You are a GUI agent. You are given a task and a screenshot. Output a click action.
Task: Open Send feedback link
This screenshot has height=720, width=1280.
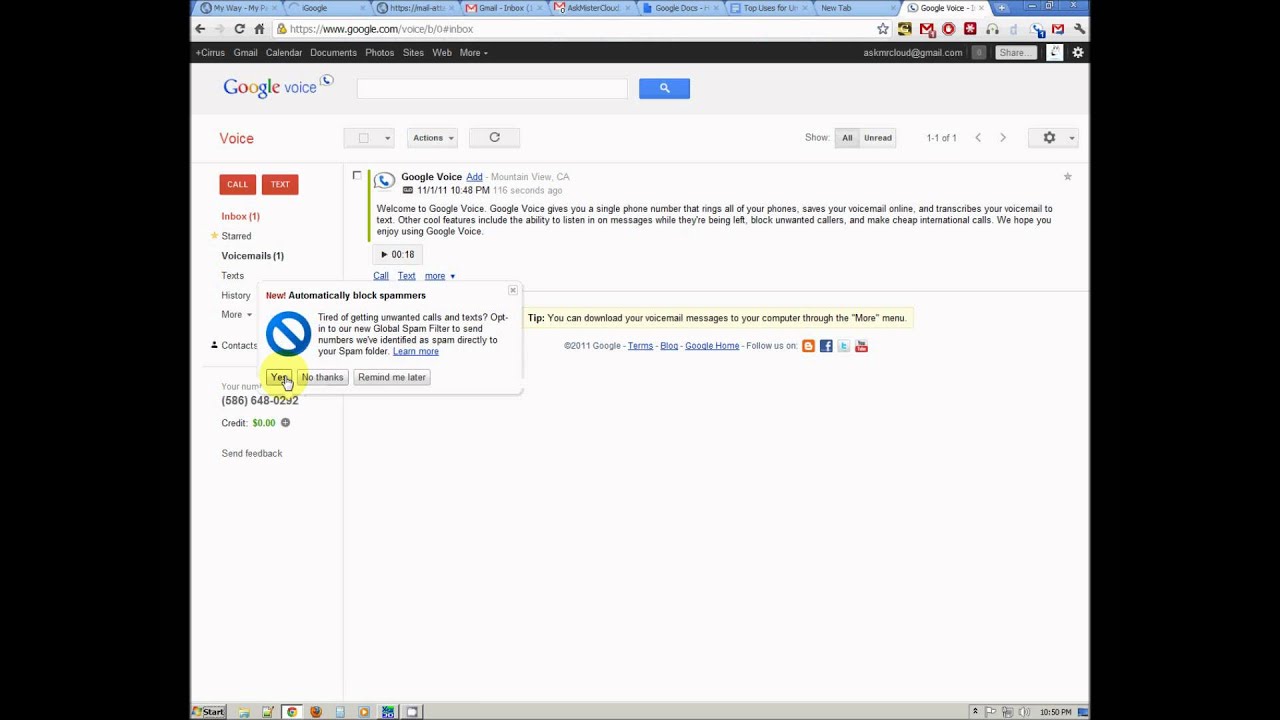[252, 454]
